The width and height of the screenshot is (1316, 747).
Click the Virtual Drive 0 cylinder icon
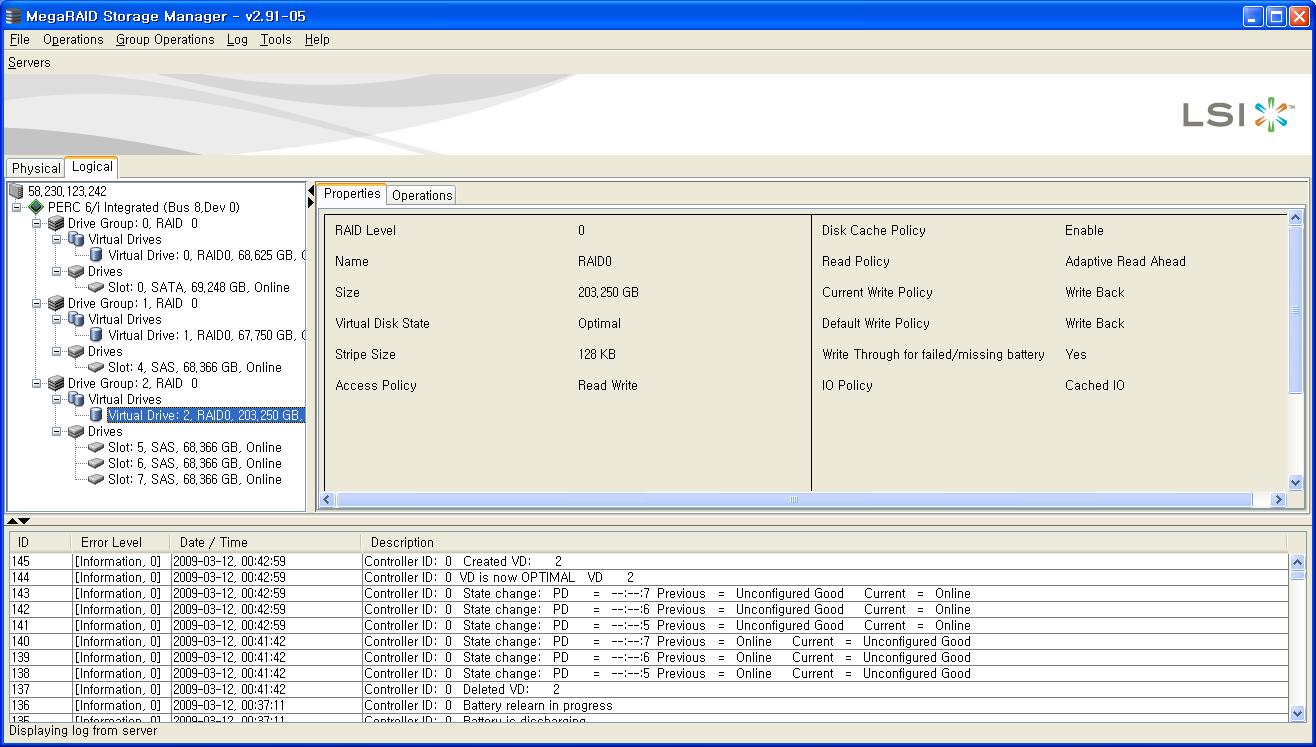click(96, 255)
